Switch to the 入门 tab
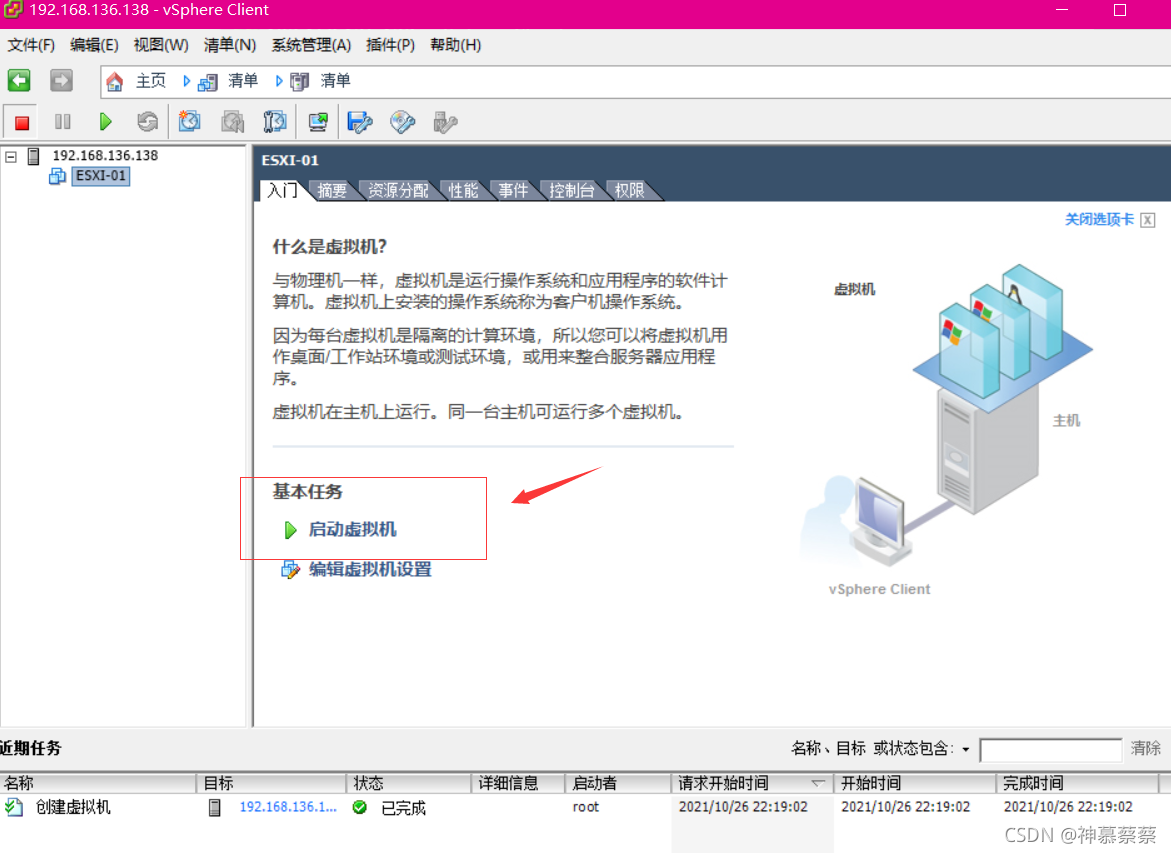This screenshot has height=853, width=1171. tap(282, 190)
